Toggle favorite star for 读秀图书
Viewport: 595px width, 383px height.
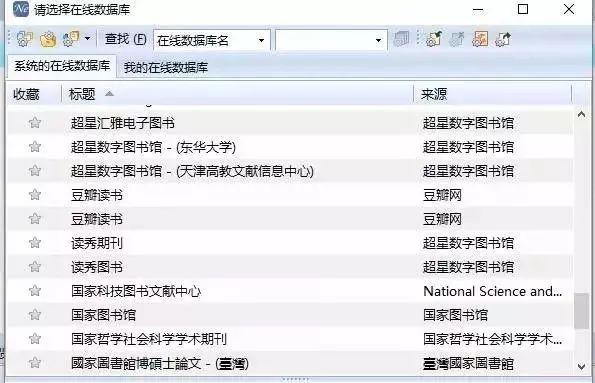point(35,266)
